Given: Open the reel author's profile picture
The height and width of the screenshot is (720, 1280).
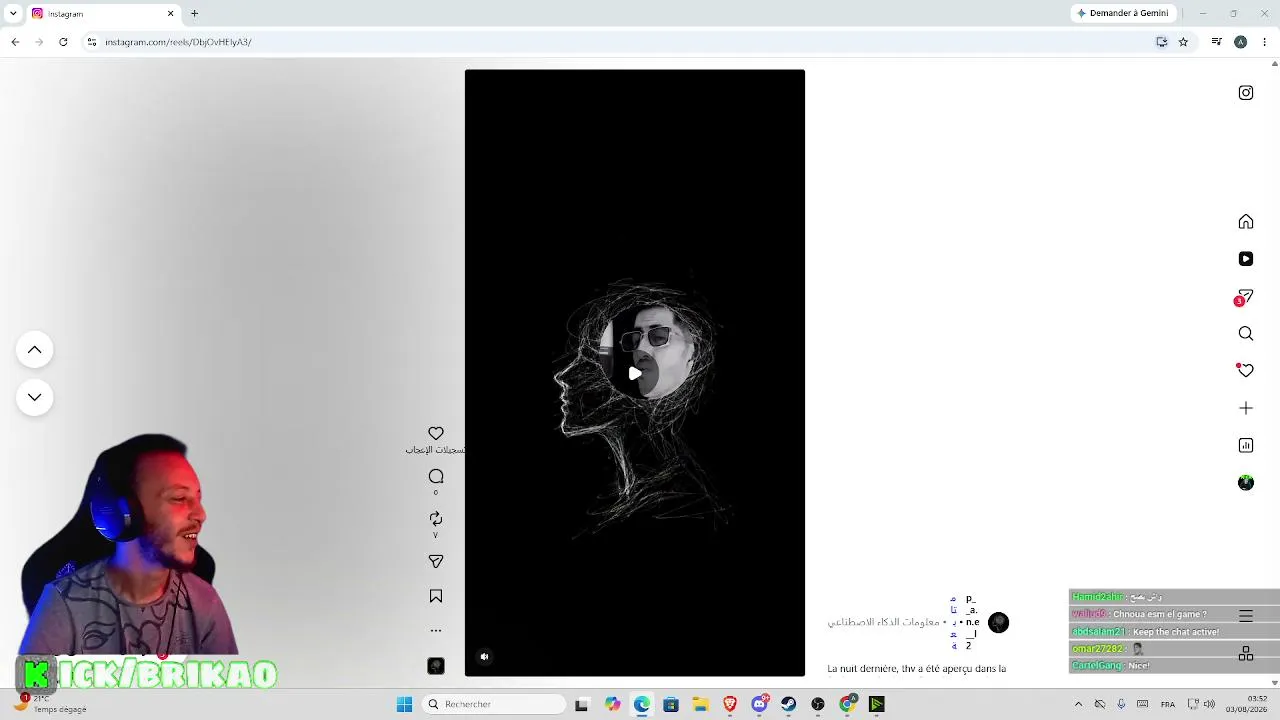Looking at the screenshot, I should point(998,623).
